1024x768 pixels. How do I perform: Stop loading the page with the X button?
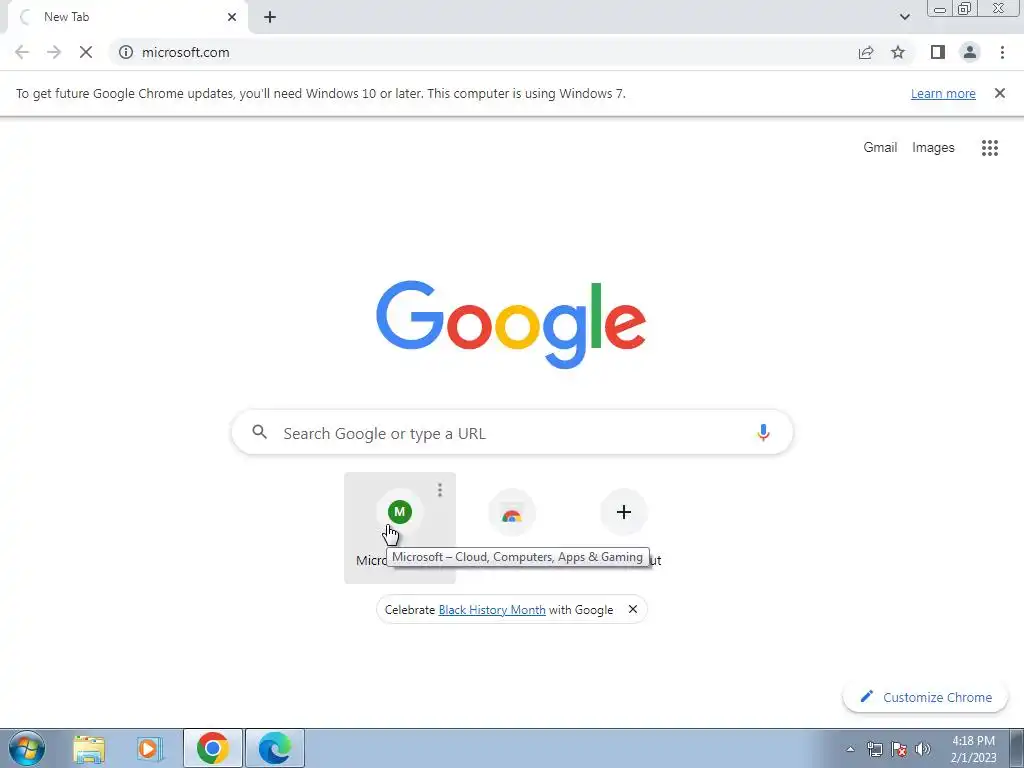point(86,52)
